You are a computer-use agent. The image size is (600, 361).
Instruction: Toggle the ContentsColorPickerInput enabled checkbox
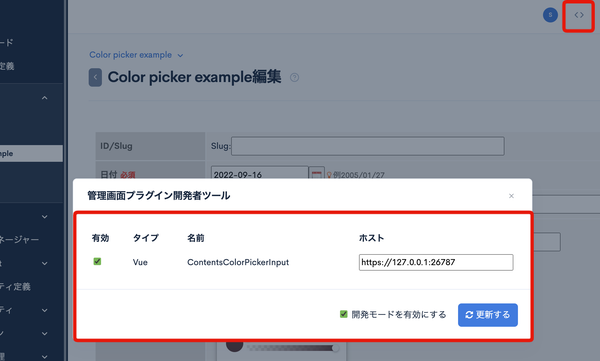tap(97, 261)
